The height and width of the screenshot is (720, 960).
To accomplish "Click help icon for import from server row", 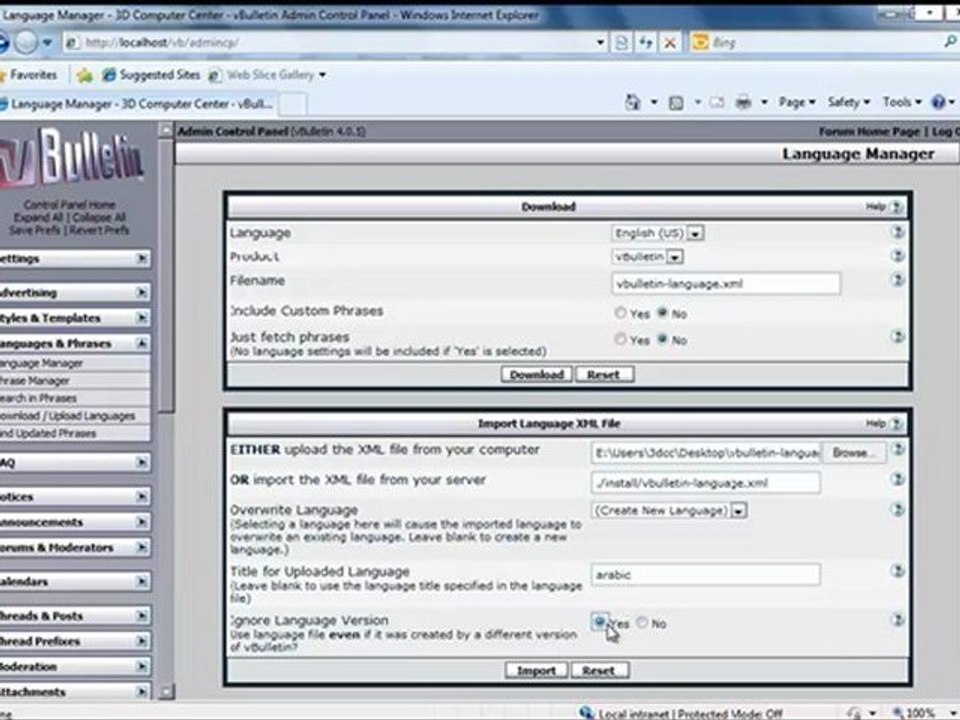I will (x=897, y=479).
